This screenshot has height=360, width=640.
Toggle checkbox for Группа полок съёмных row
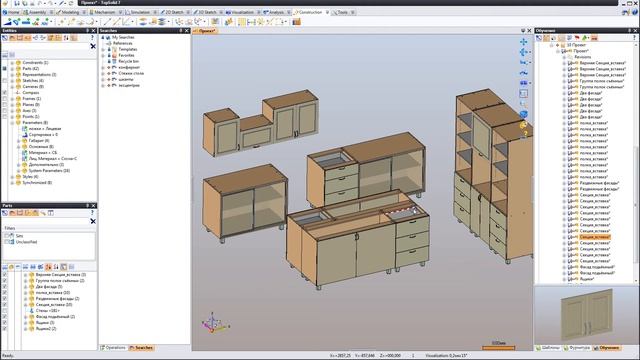pos(5,281)
